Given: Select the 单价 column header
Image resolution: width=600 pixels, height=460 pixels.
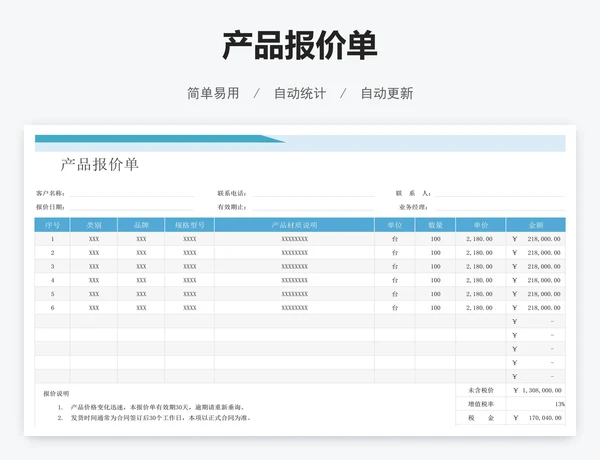Looking at the screenshot, I should coord(481,225).
